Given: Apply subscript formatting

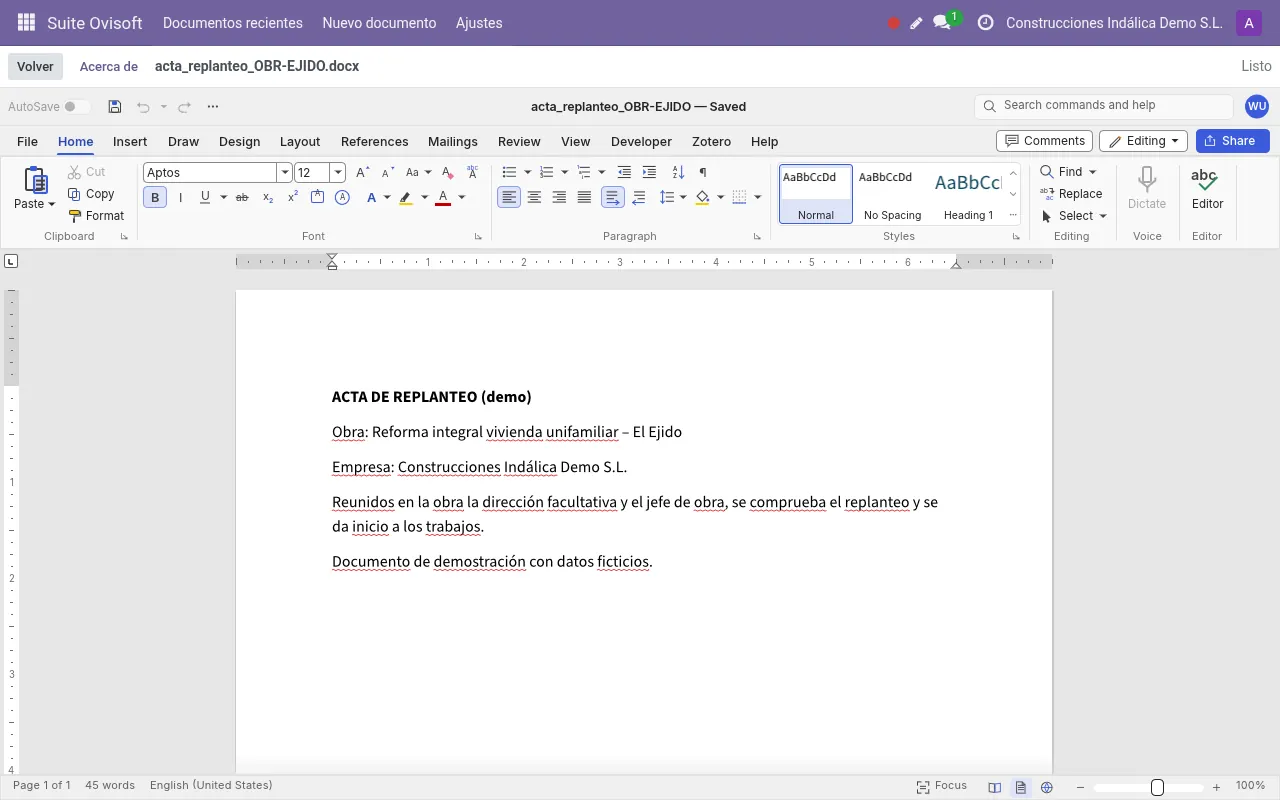Looking at the screenshot, I should point(268,198).
